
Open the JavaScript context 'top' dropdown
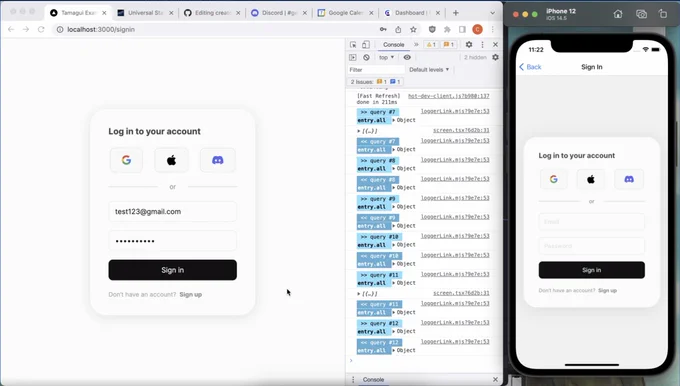tap(386, 57)
